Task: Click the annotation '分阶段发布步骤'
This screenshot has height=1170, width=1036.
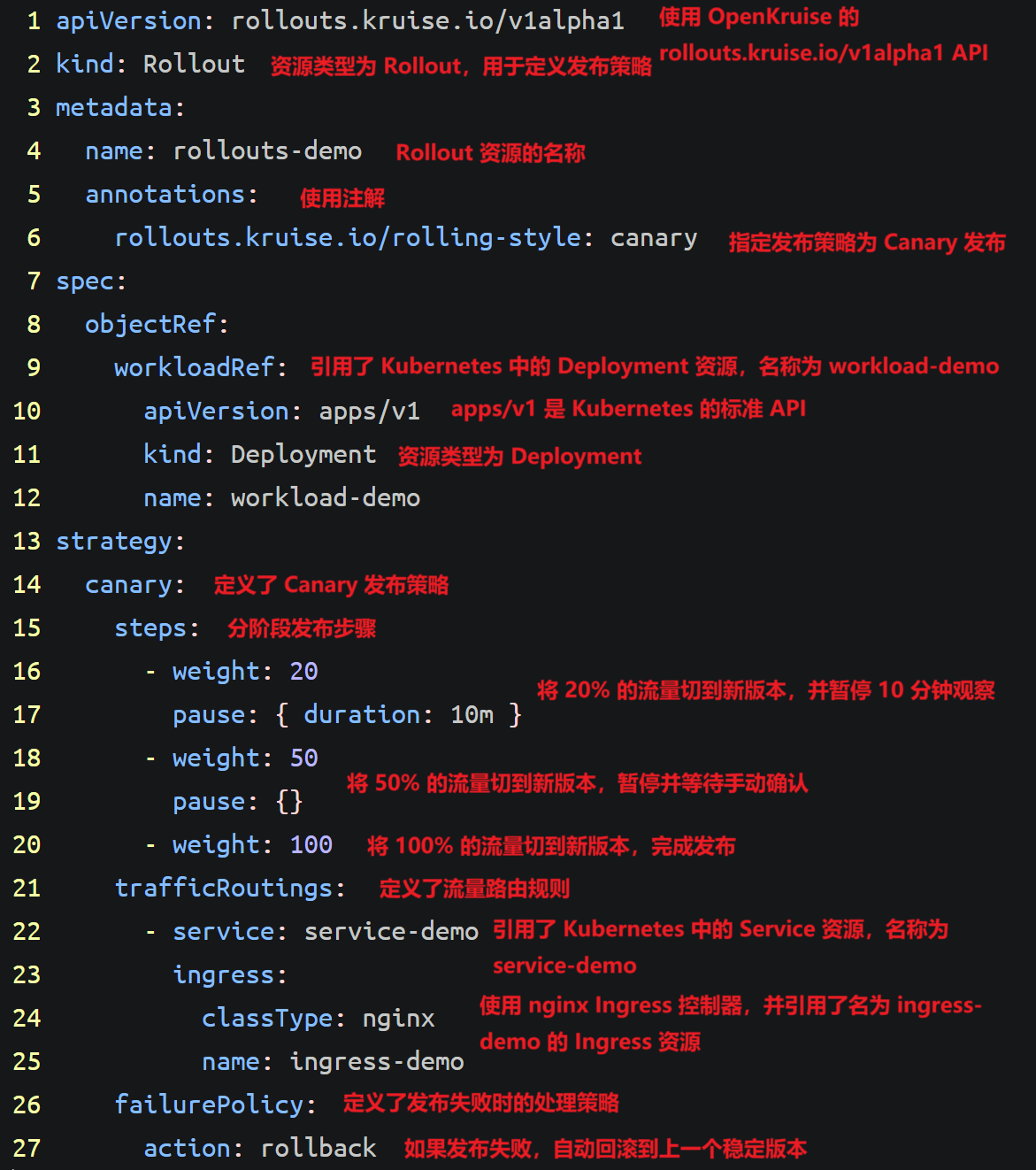Action: [x=302, y=628]
